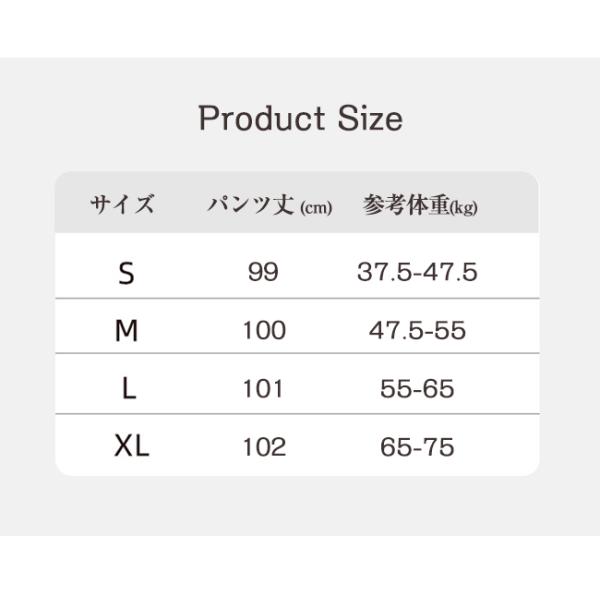
Task: Select the L size cell
Action: pyautogui.click(x=128, y=389)
